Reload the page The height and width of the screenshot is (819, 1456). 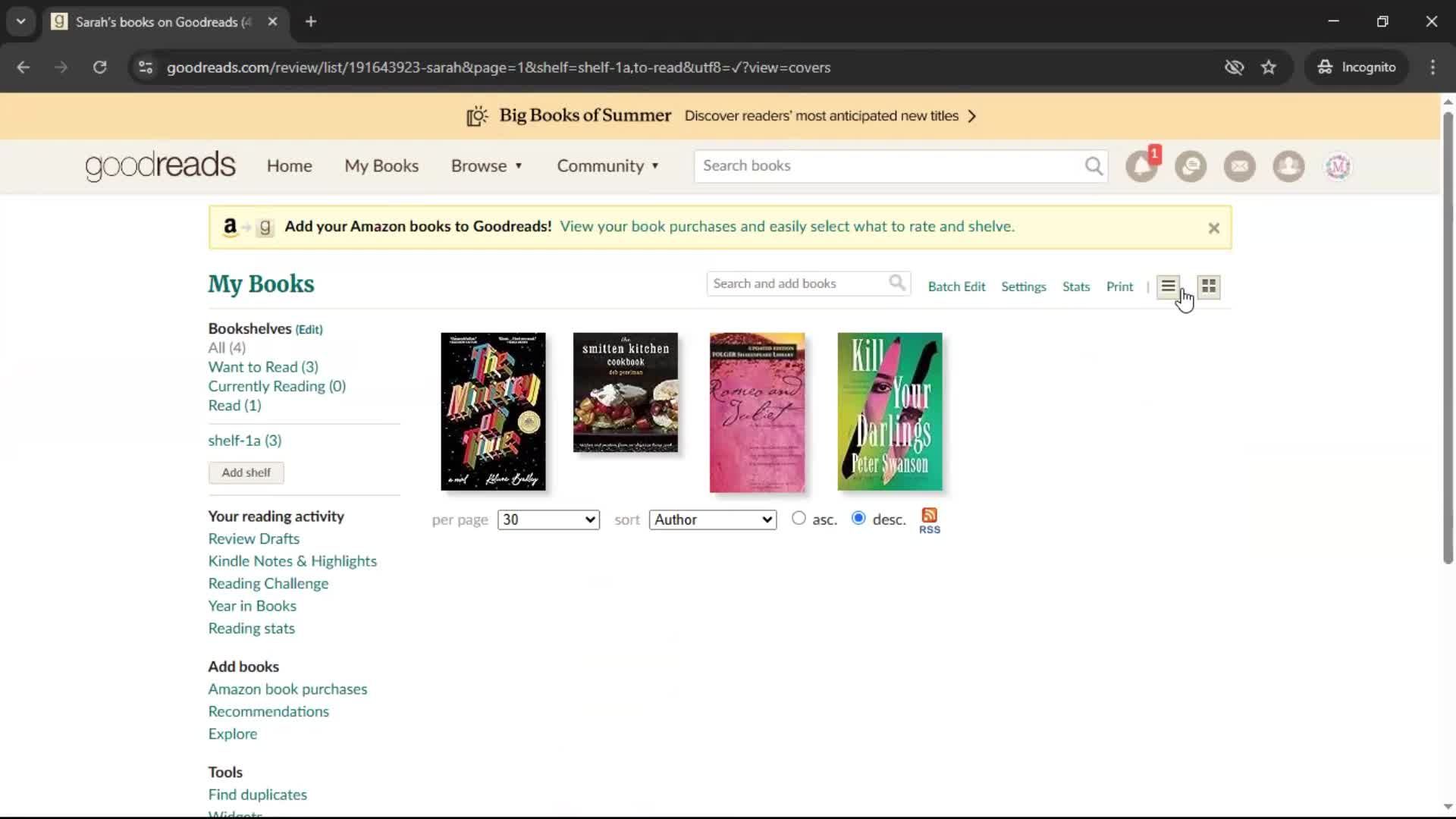(x=99, y=67)
